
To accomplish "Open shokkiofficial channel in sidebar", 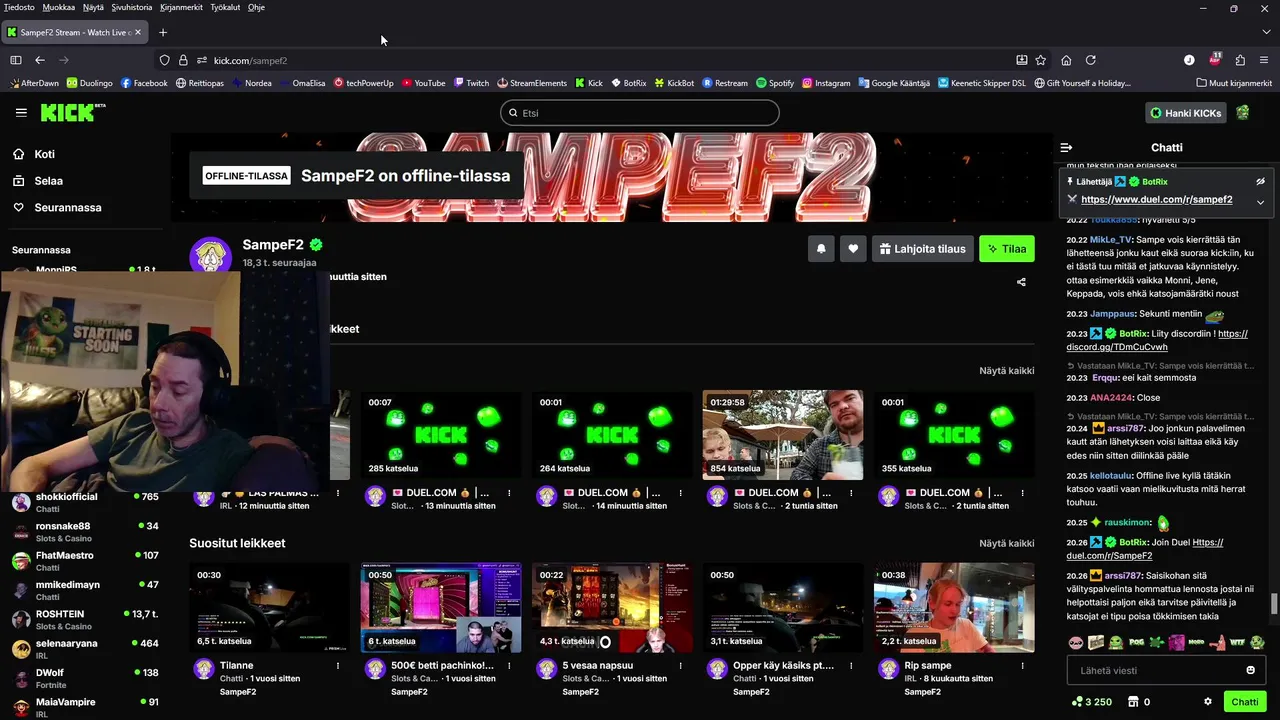I will 85,502.
